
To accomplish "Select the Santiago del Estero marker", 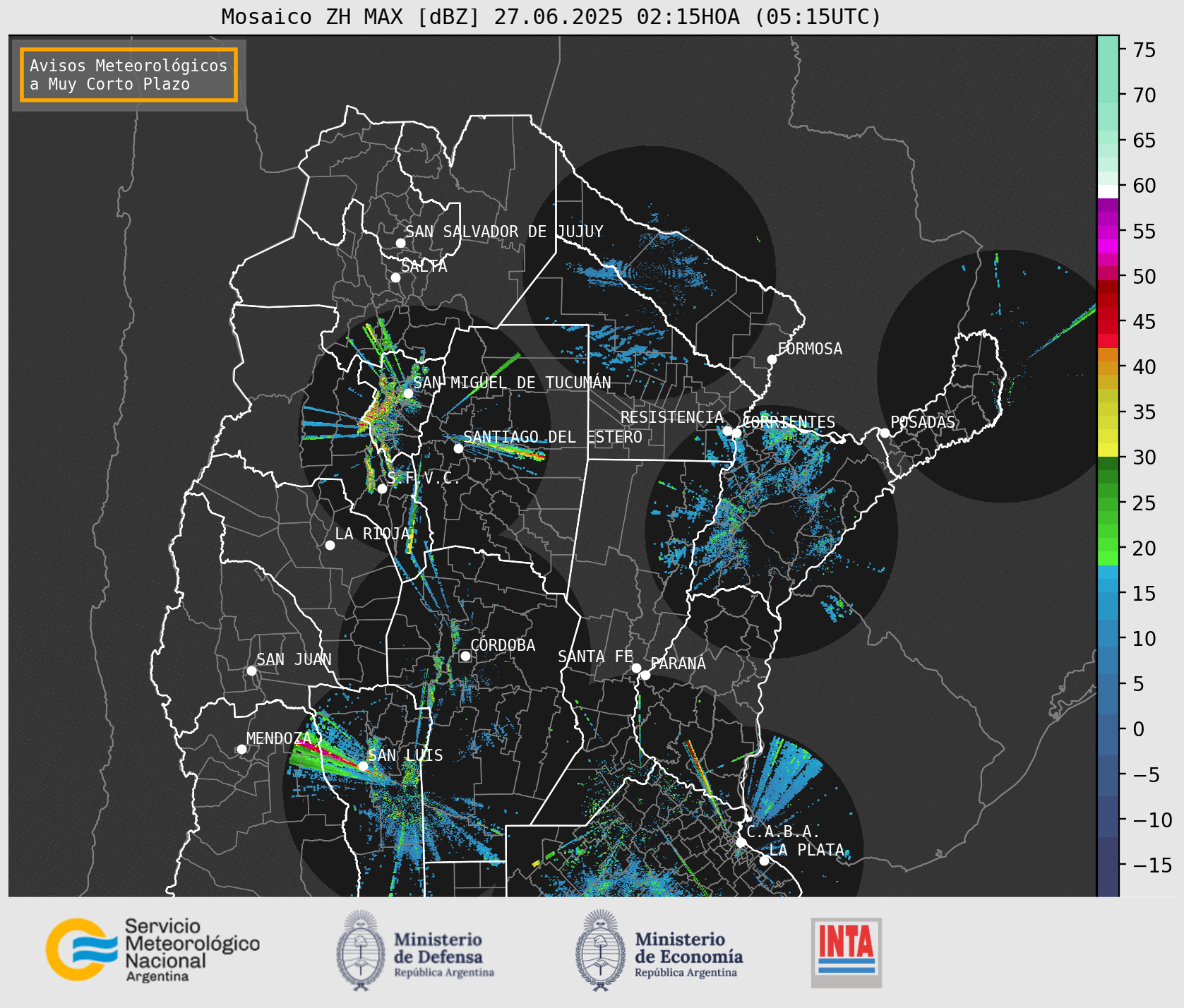I will coord(458,448).
